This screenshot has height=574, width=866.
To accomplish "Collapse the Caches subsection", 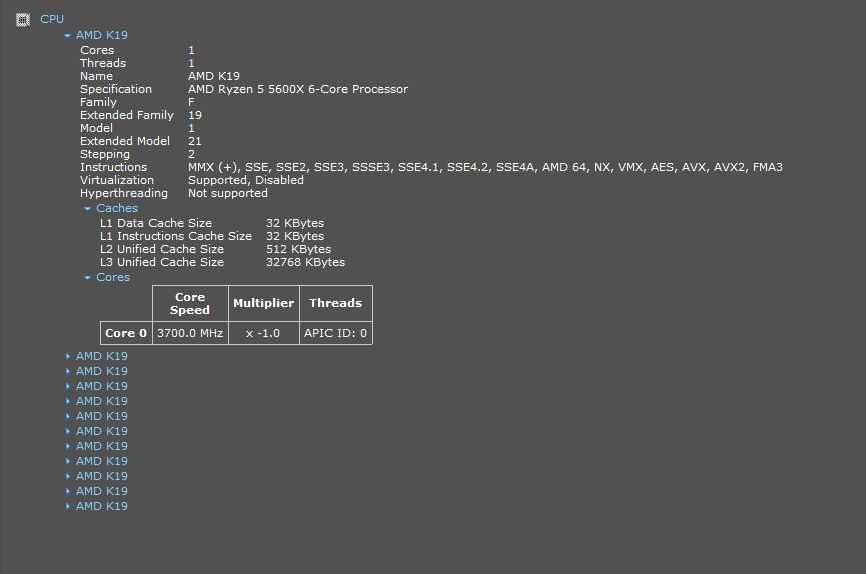I will 87,208.
